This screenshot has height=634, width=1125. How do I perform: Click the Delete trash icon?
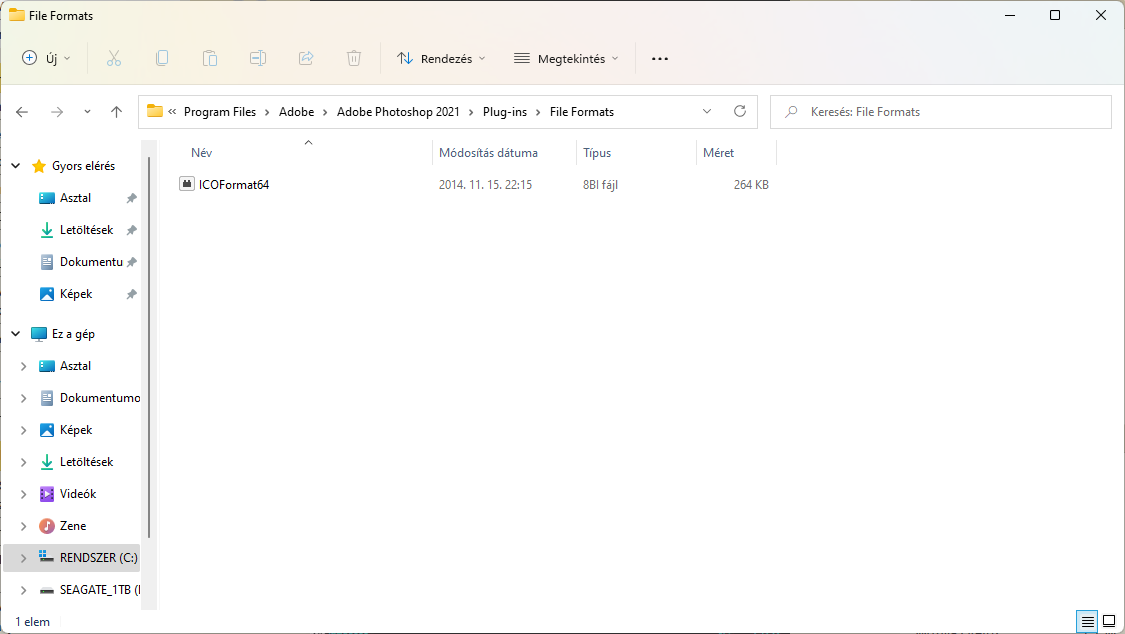click(354, 58)
